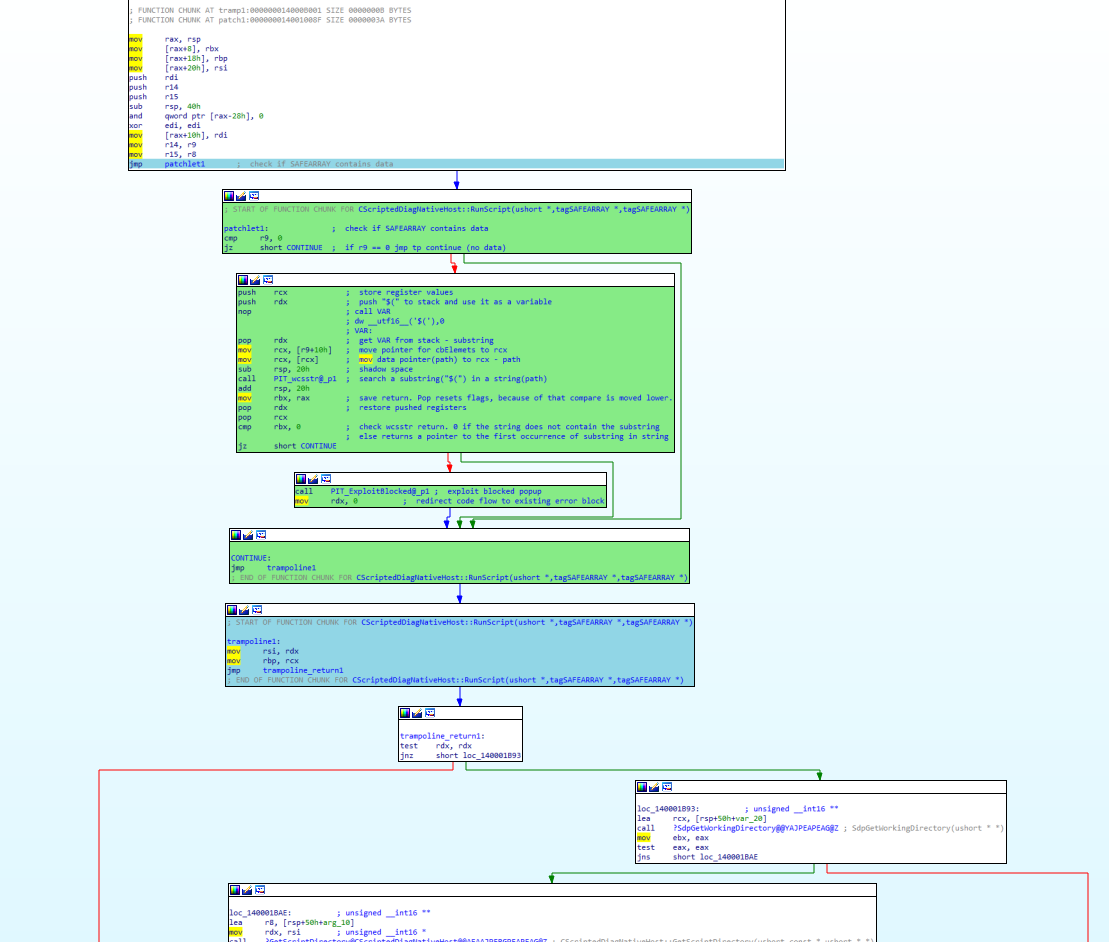This screenshot has height=942, width=1109.
Task: Click the 'jmp trampoline1' instruction
Action: pyautogui.click(x=274, y=568)
